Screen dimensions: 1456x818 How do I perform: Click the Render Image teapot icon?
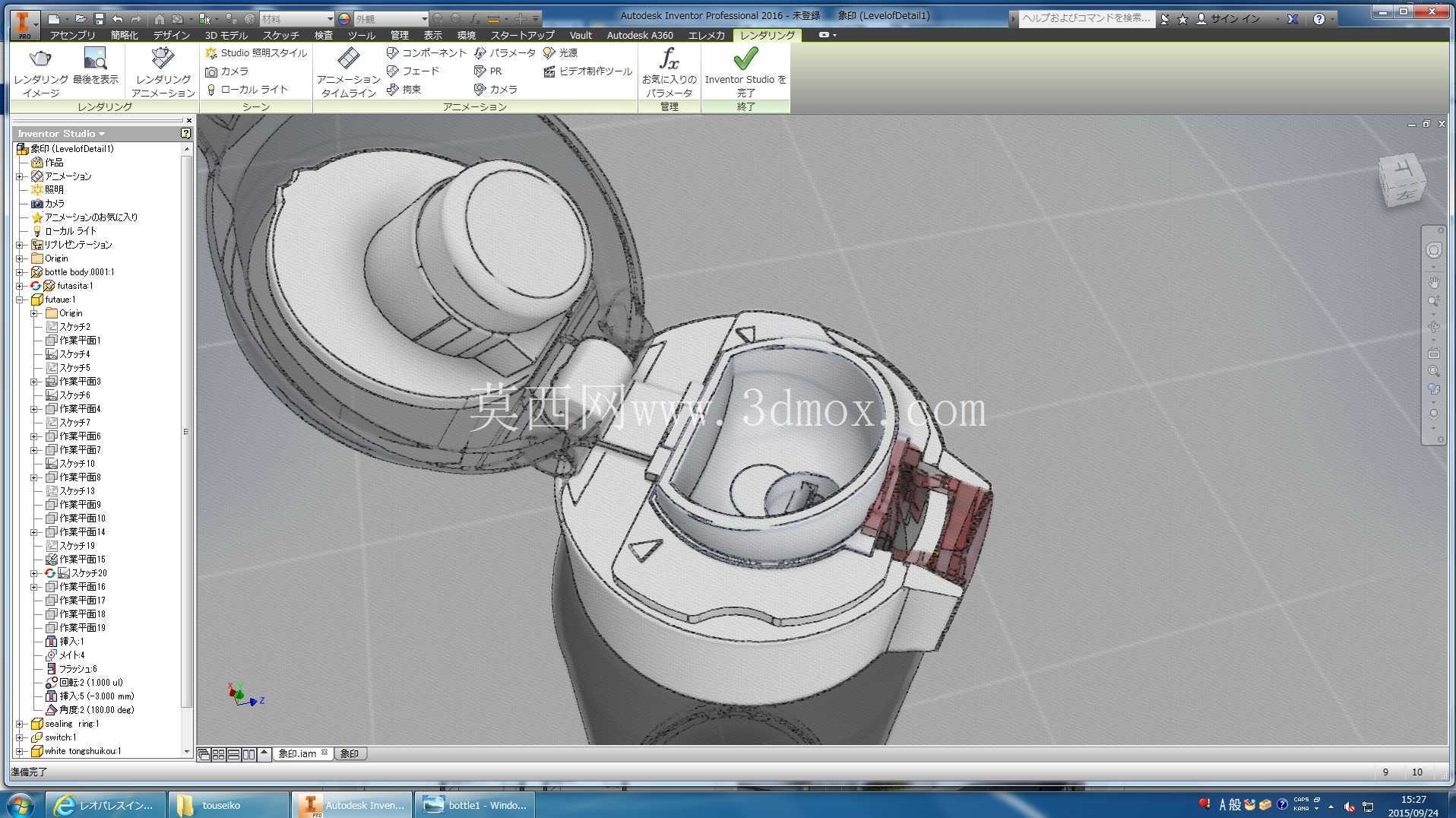(40, 59)
